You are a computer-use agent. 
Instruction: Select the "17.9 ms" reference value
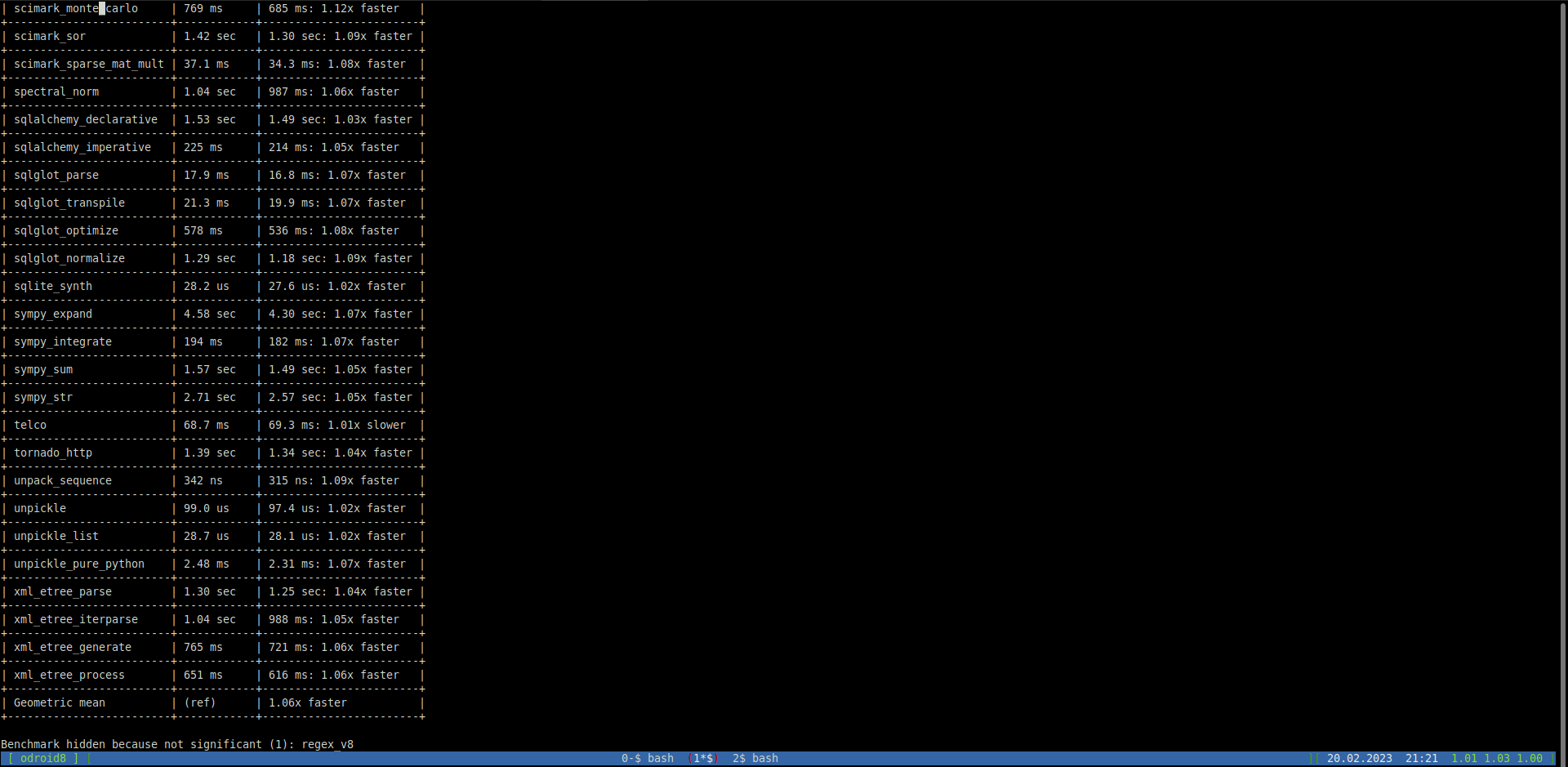click(207, 176)
